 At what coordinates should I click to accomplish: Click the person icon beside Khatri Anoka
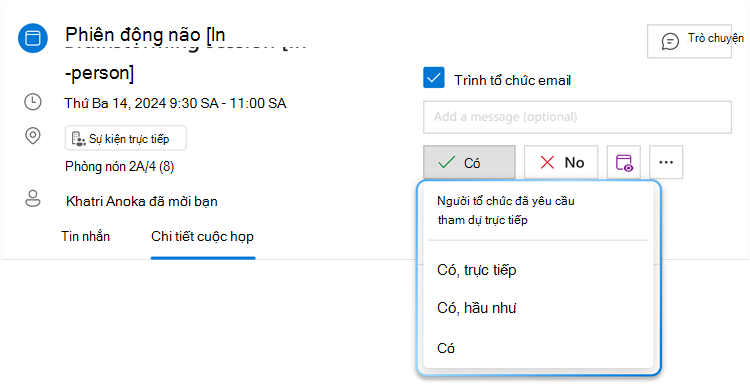pyautogui.click(x=33, y=199)
